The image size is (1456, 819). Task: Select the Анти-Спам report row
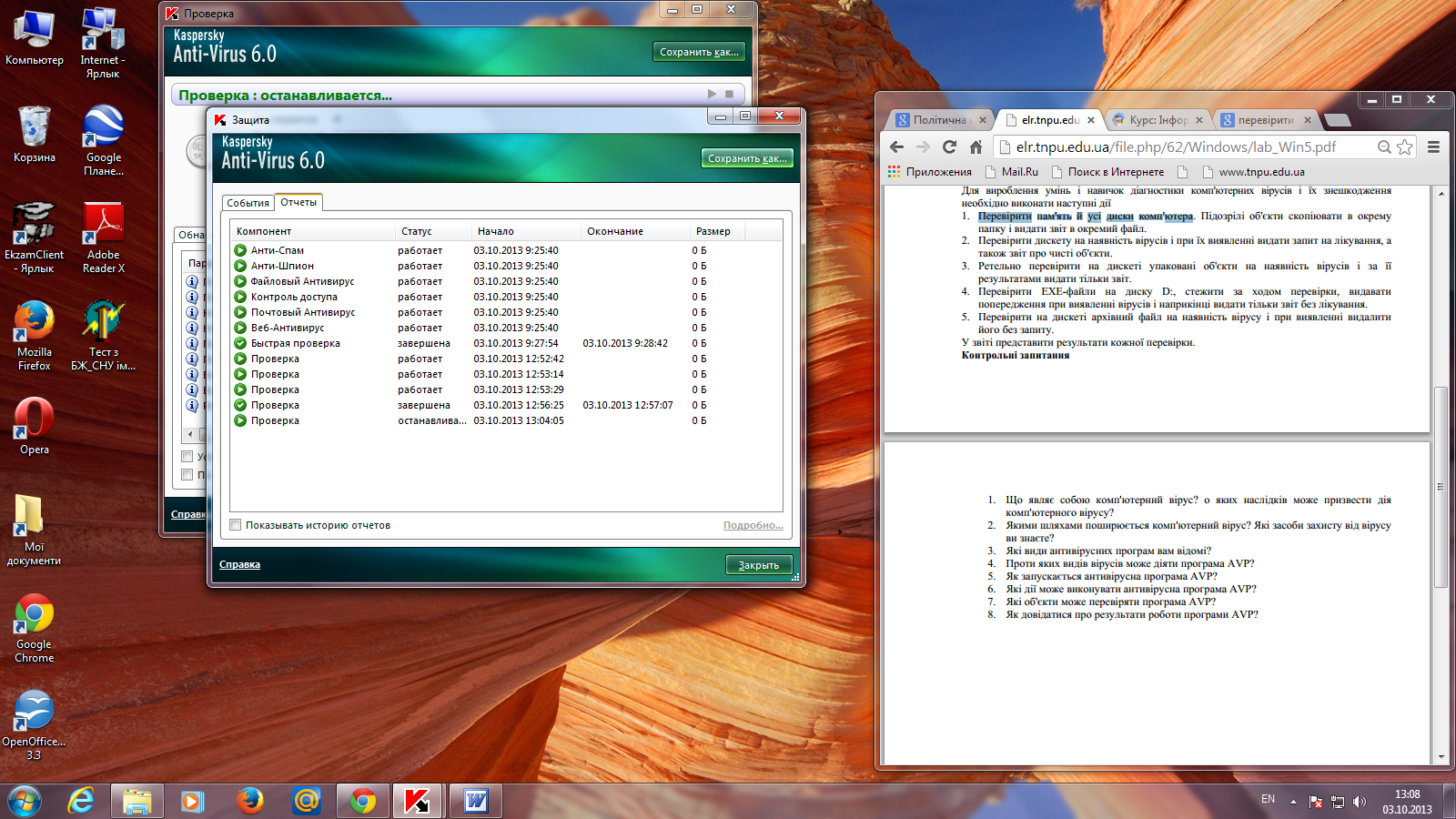click(x=506, y=250)
